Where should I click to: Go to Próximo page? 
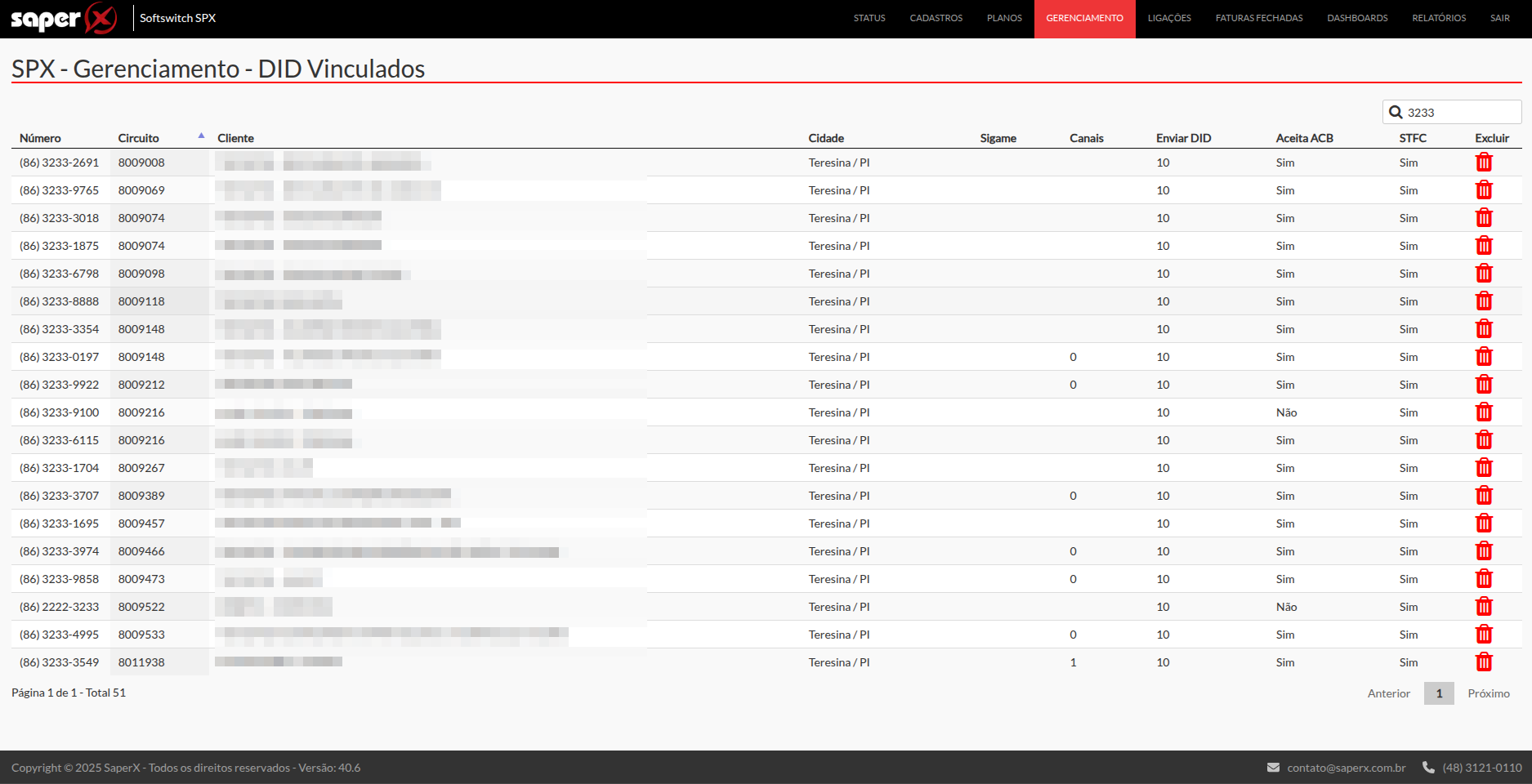click(1488, 693)
